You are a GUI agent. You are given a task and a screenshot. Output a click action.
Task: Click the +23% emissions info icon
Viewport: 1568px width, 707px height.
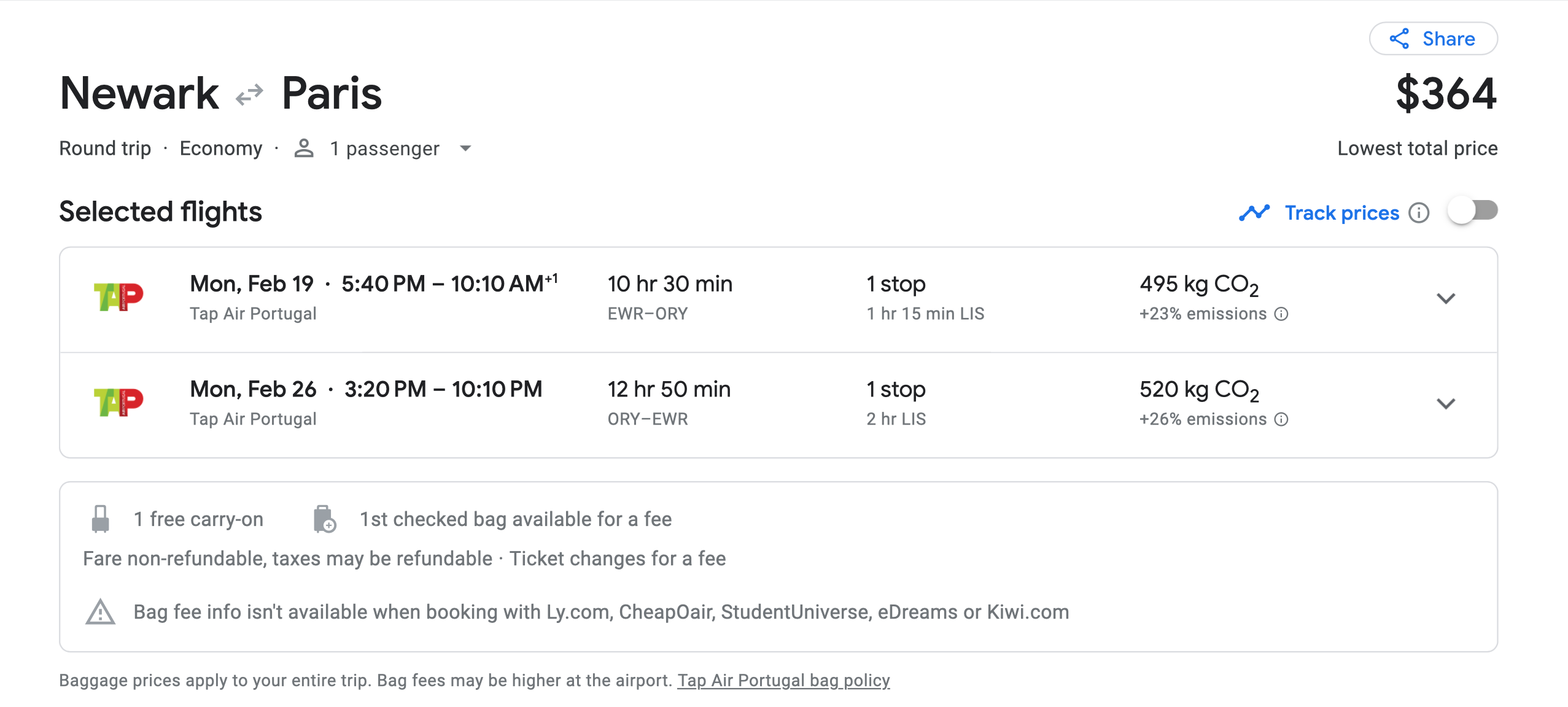pos(1281,314)
